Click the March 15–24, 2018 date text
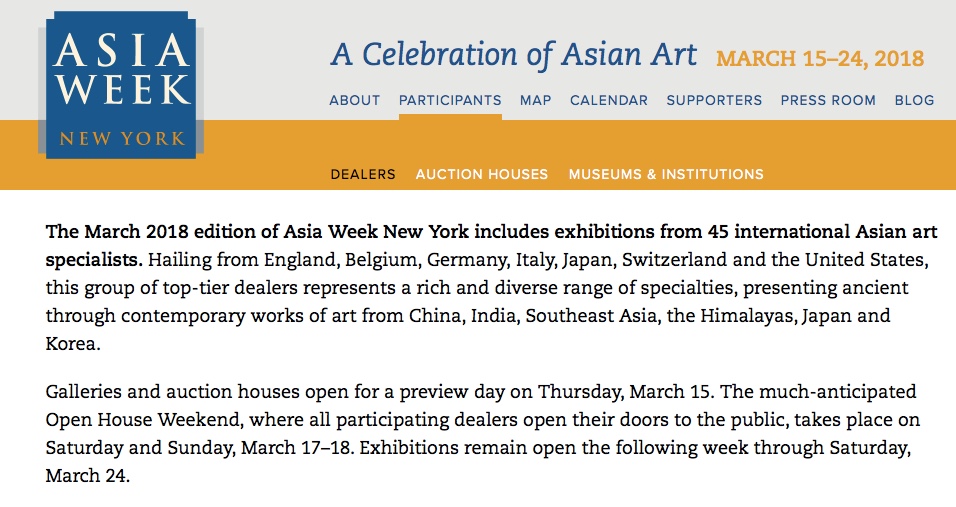Viewport: 956px width, 507px height. click(x=820, y=58)
